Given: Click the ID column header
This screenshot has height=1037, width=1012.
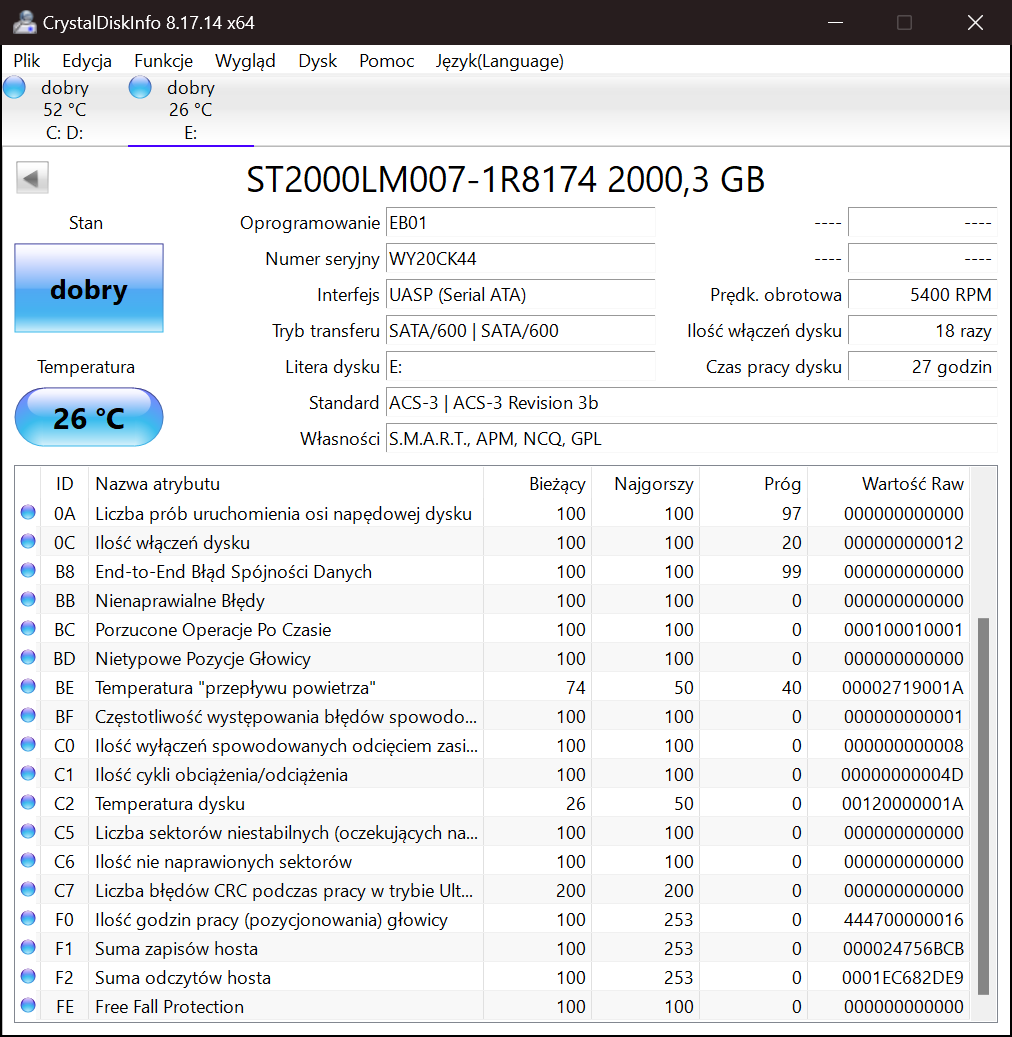Looking at the screenshot, I should tap(64, 483).
